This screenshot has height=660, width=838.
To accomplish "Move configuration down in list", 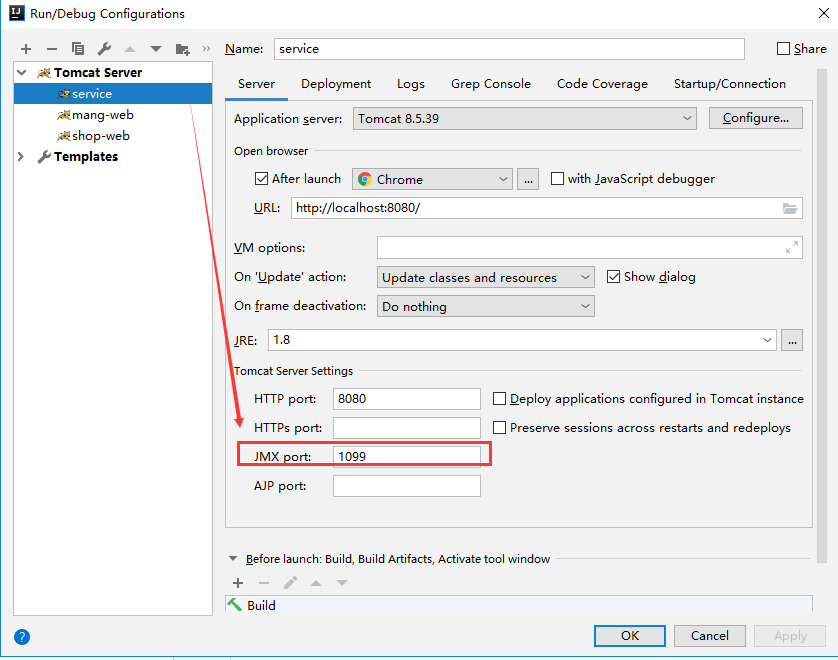I will coord(156,49).
